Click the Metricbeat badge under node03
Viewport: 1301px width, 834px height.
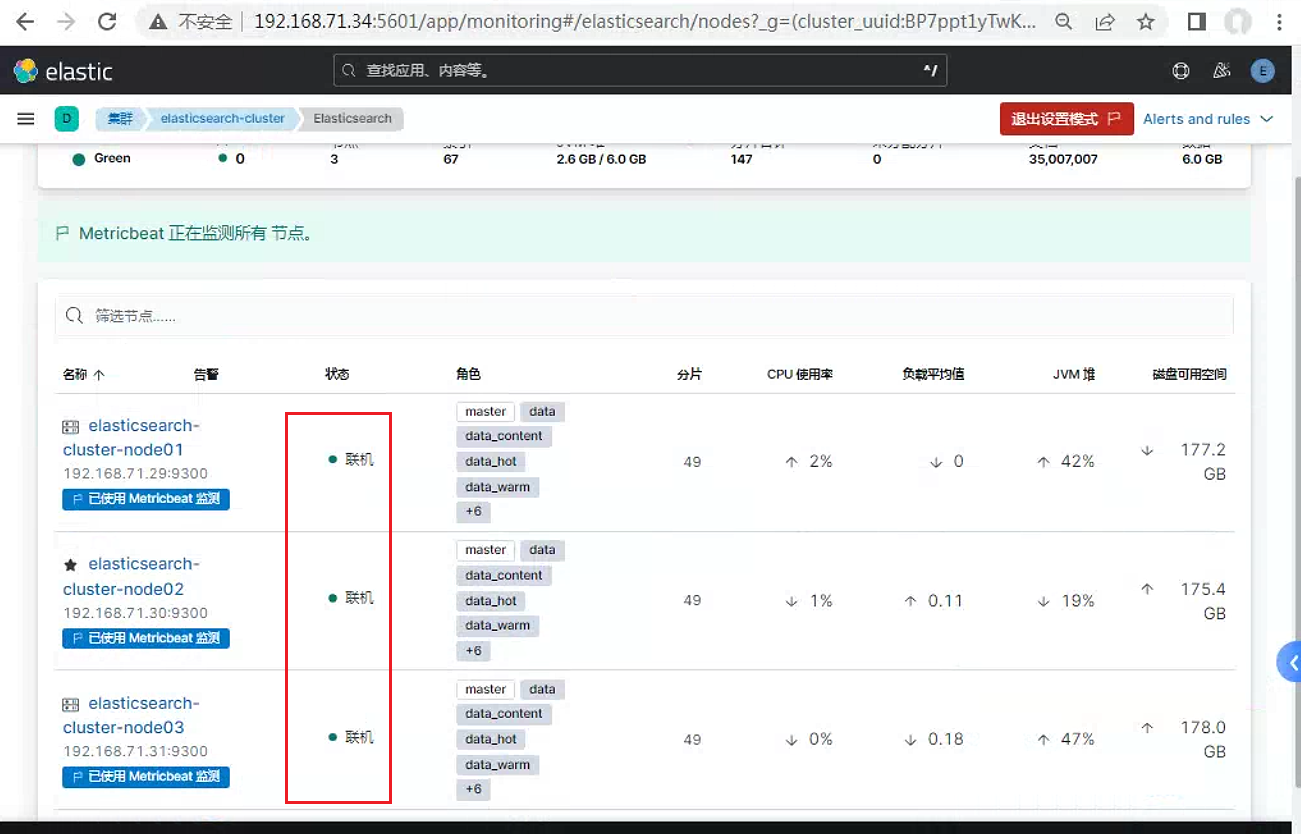click(x=146, y=777)
